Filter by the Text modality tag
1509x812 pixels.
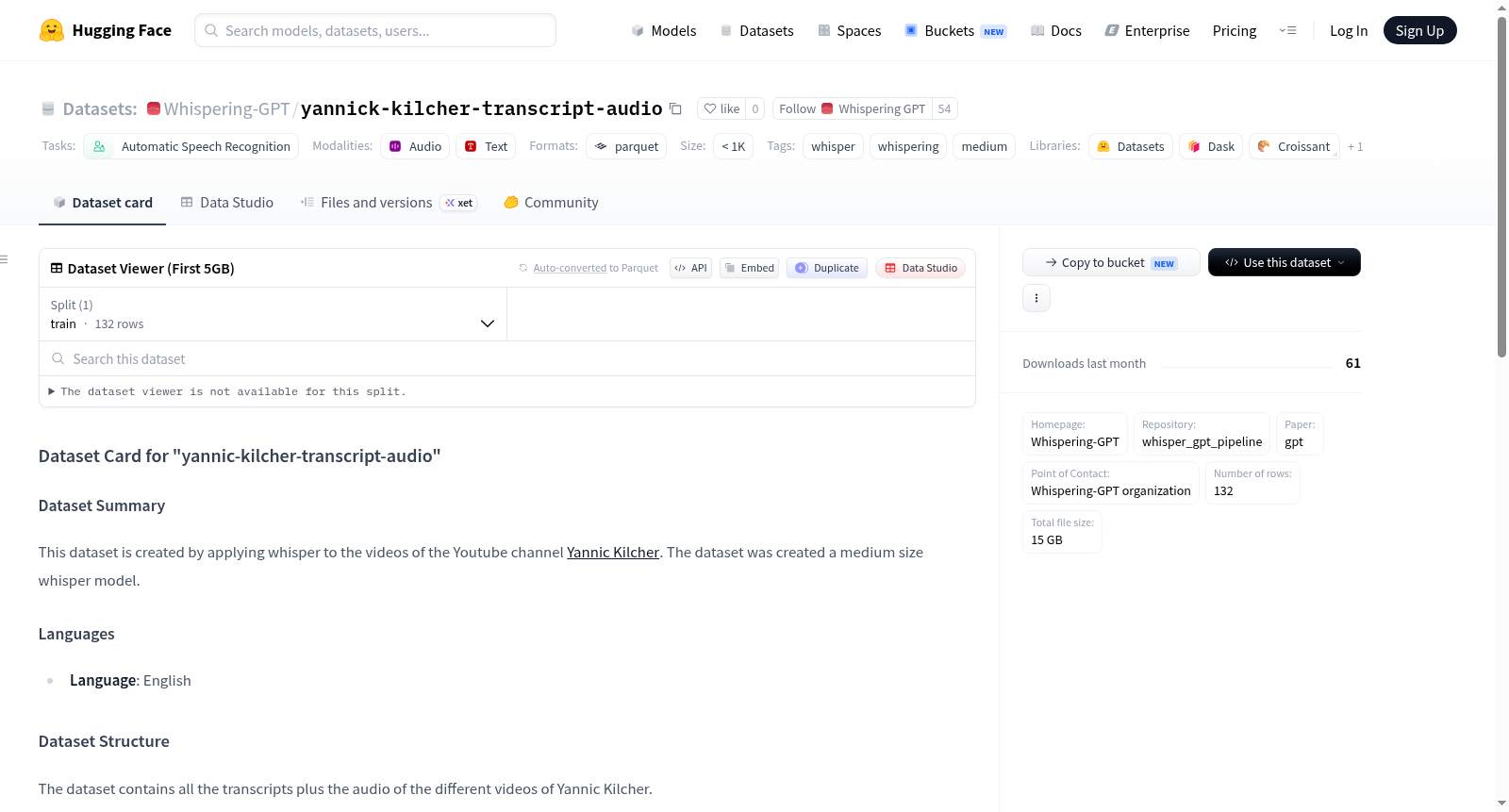[486, 146]
